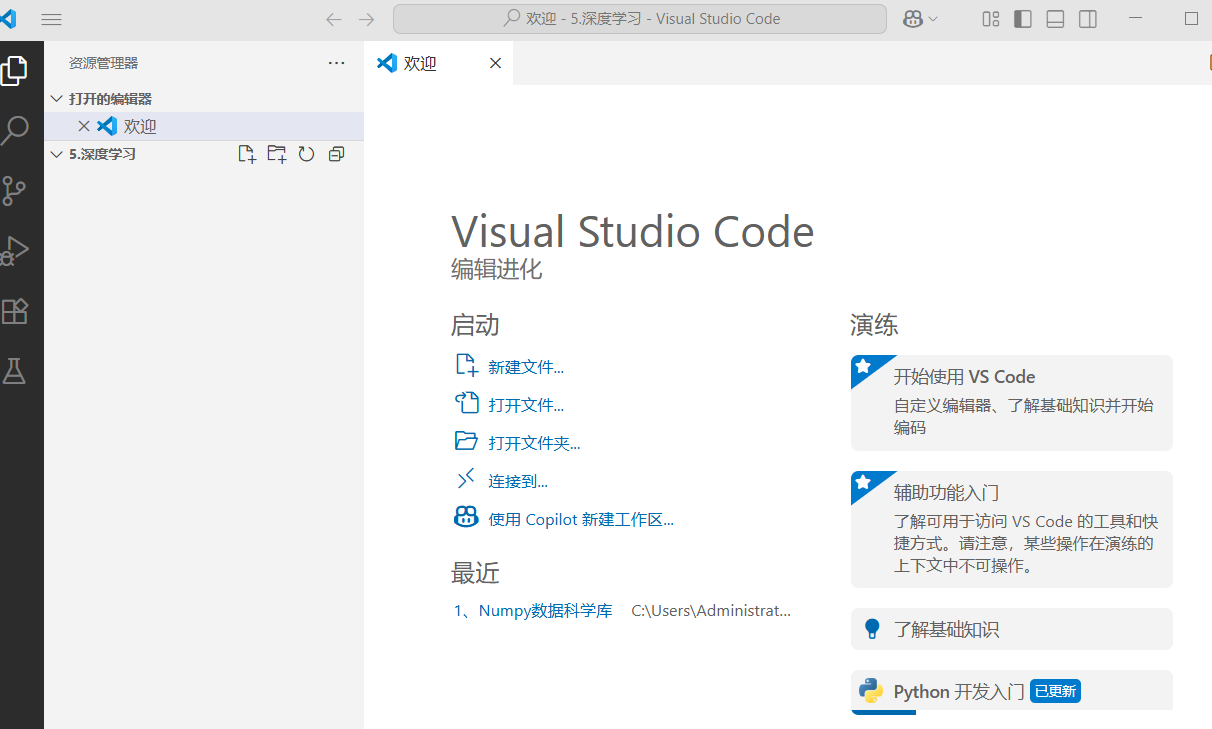Refresh the Explorer file tree
Image resolution: width=1212 pixels, height=729 pixels.
click(x=307, y=154)
